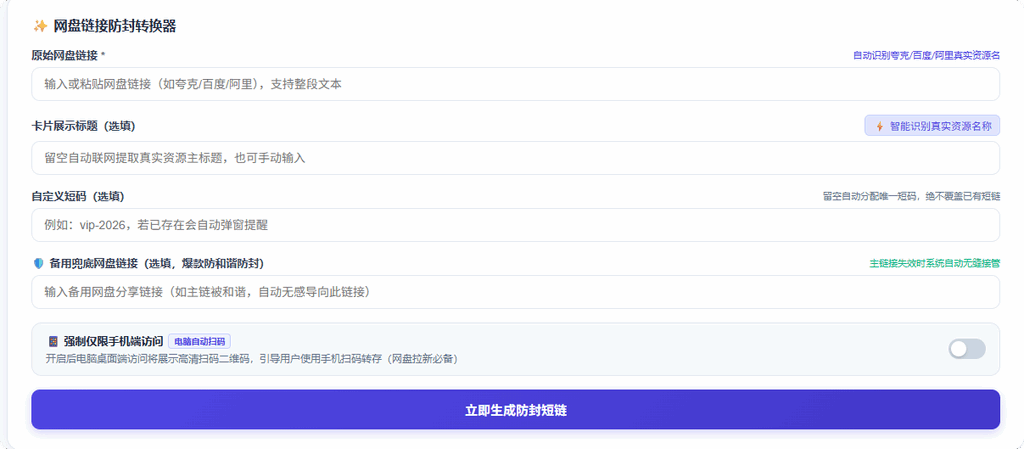Click the 强制仅限手机端访问 label text
Image resolution: width=1024 pixels, height=449 pixels.
(x=113, y=341)
